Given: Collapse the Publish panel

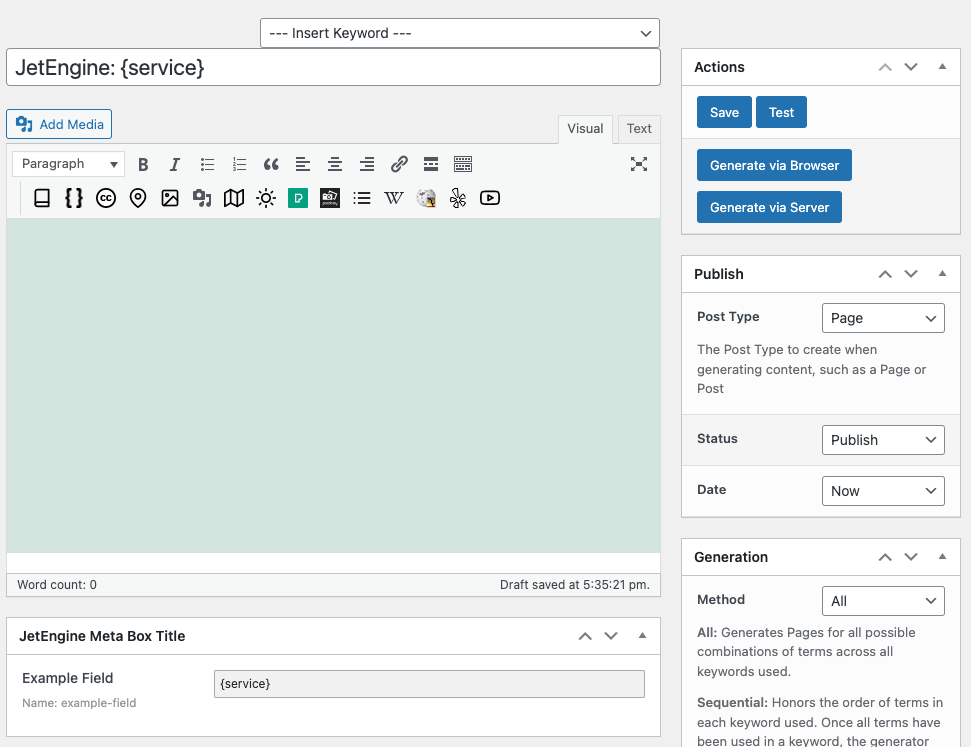Looking at the screenshot, I should (943, 274).
